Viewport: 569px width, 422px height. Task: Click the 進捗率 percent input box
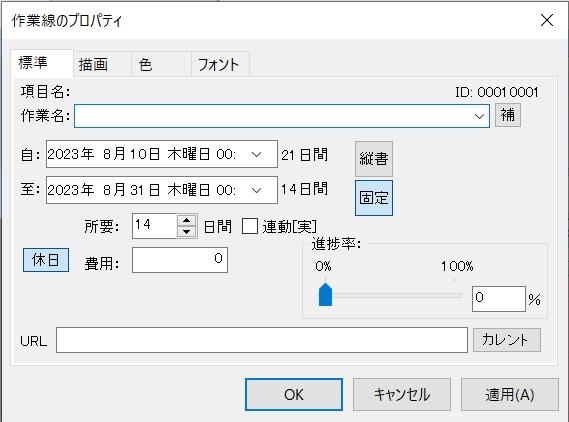point(499,299)
